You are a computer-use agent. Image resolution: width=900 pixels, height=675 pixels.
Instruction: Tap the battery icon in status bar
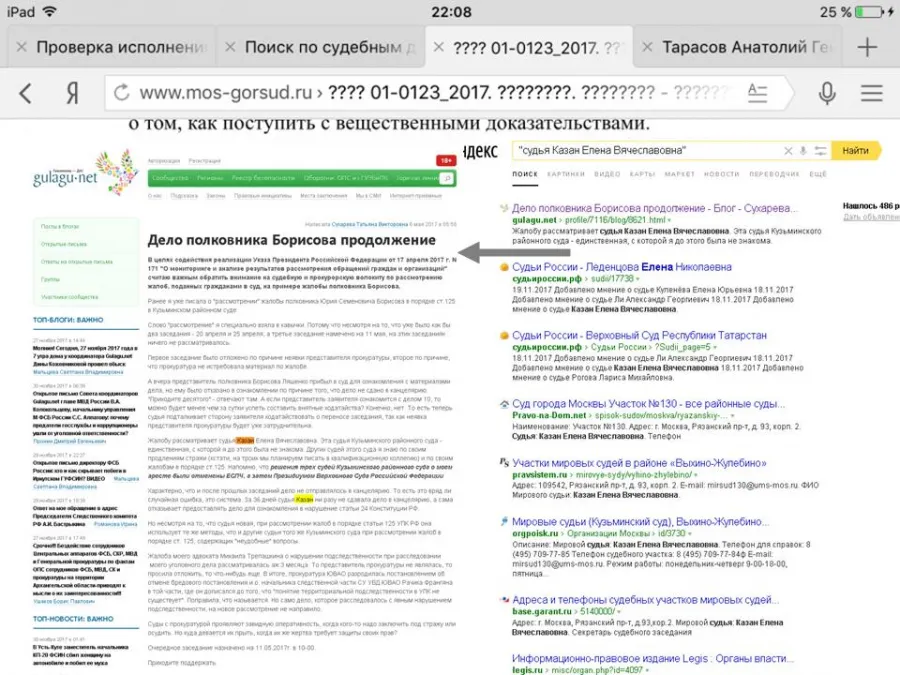pyautogui.click(x=870, y=11)
